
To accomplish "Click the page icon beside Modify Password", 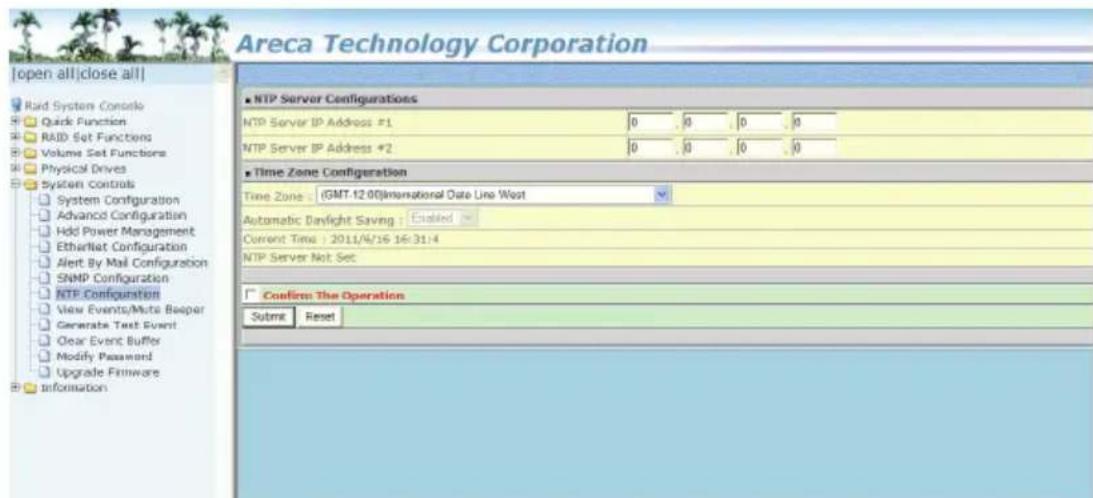I will tap(45, 356).
